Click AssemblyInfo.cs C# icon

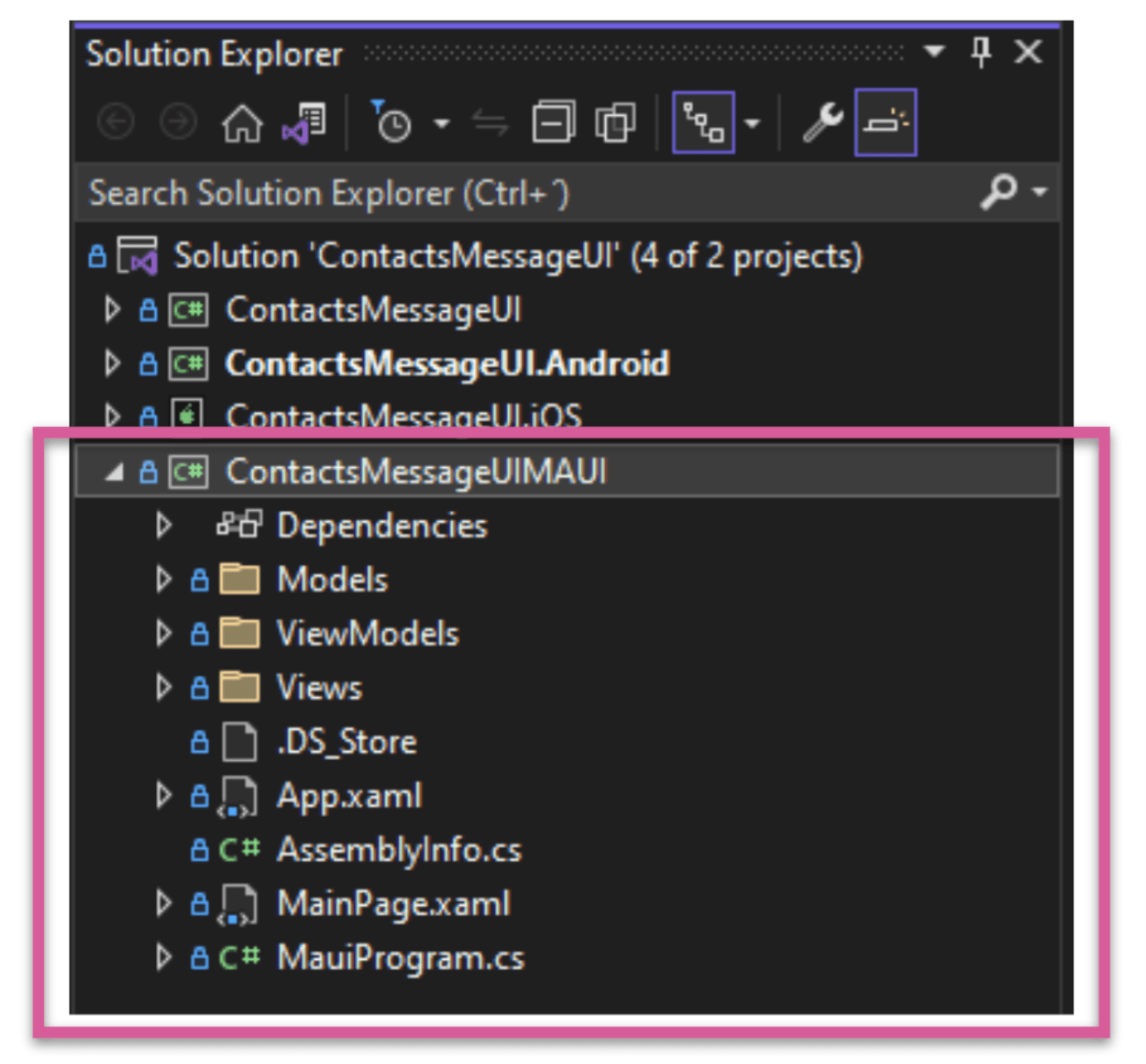point(239,849)
